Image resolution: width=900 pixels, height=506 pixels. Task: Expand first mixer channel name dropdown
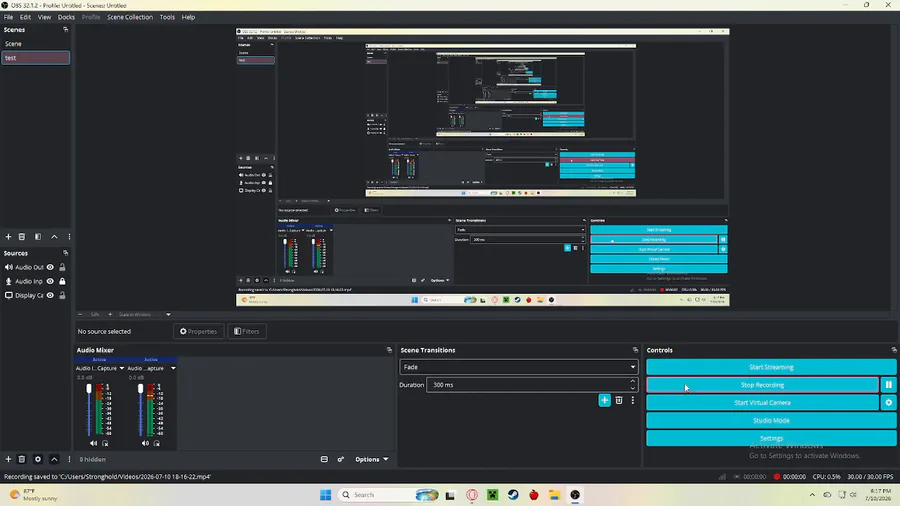point(122,368)
